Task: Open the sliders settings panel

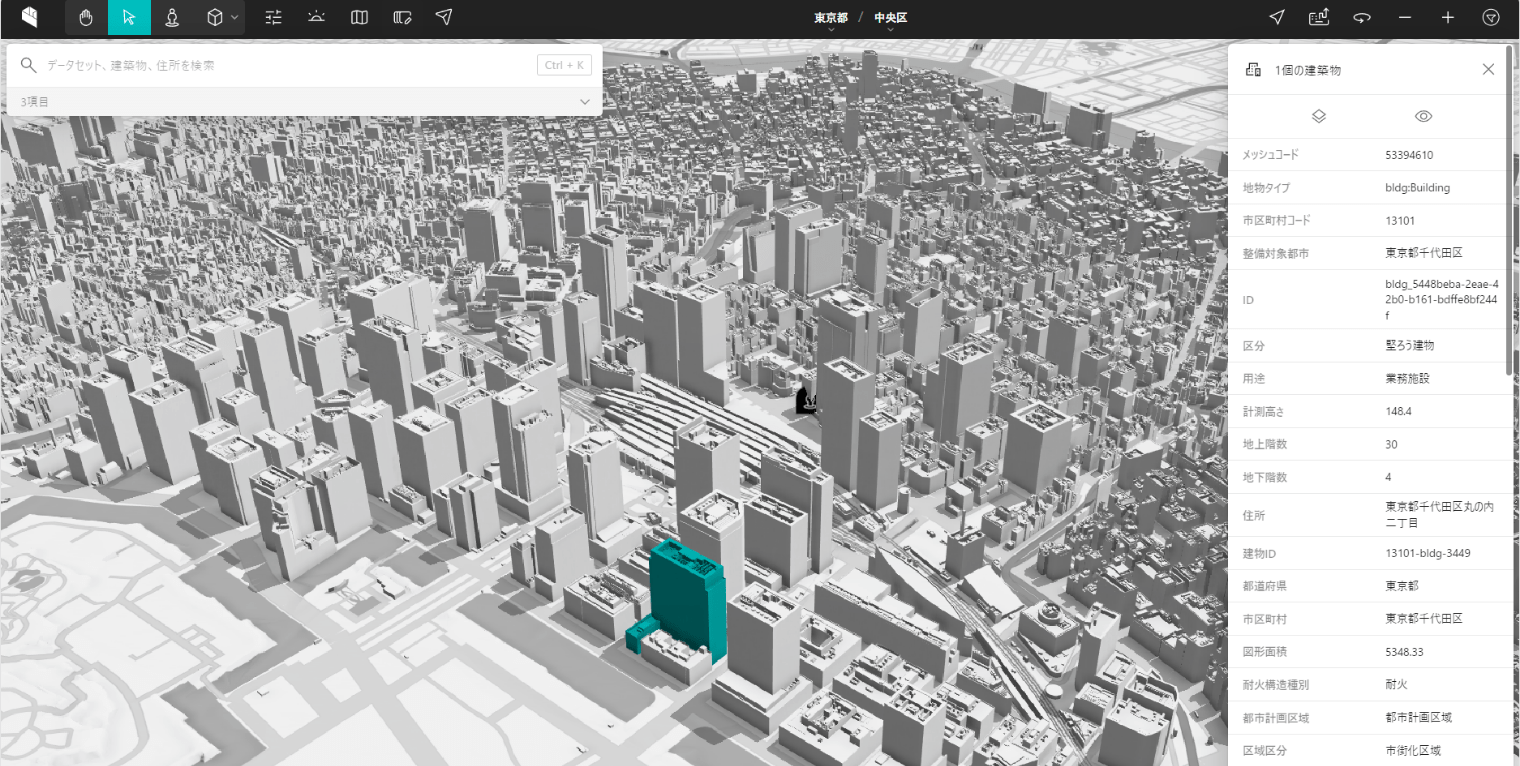Action: click(273, 17)
